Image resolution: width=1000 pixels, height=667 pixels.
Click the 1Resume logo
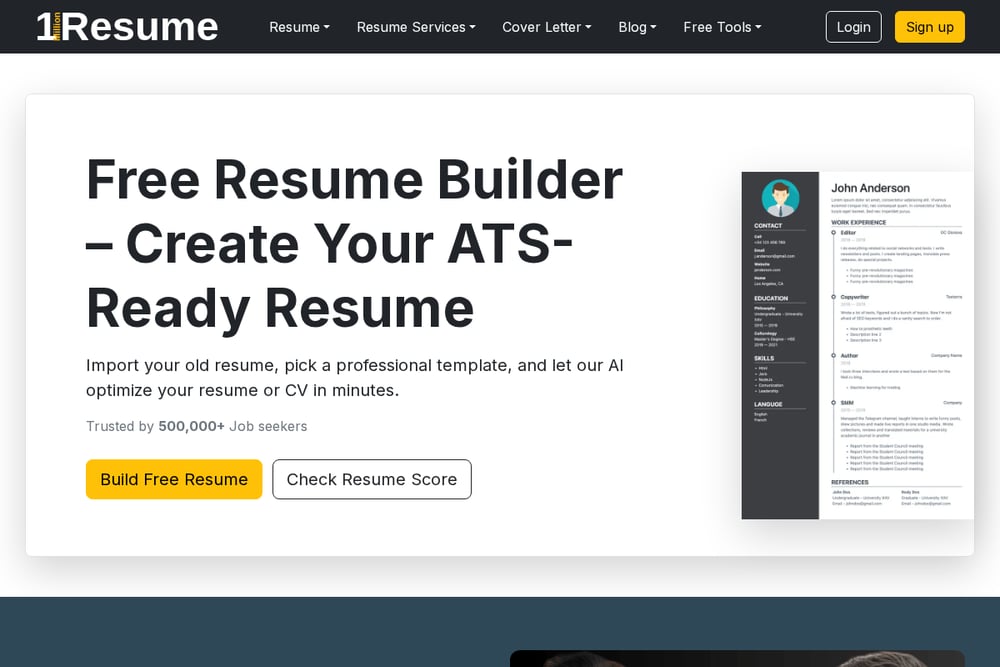[x=127, y=27]
